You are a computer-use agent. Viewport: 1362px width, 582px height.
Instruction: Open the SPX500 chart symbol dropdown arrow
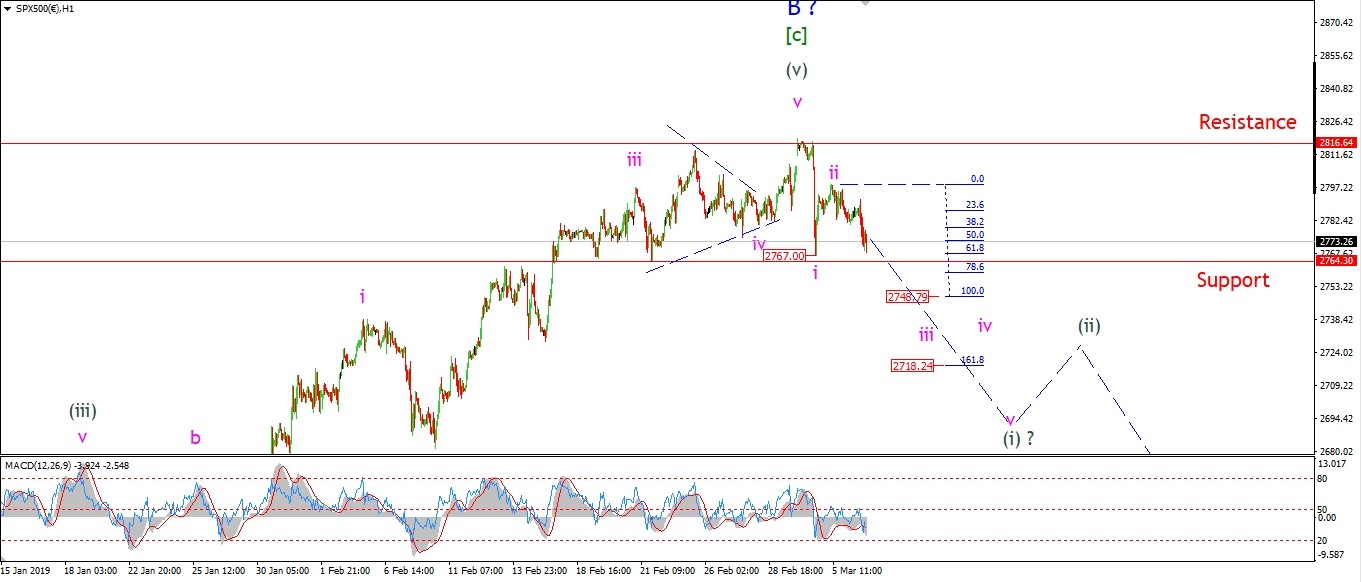(x=7, y=9)
